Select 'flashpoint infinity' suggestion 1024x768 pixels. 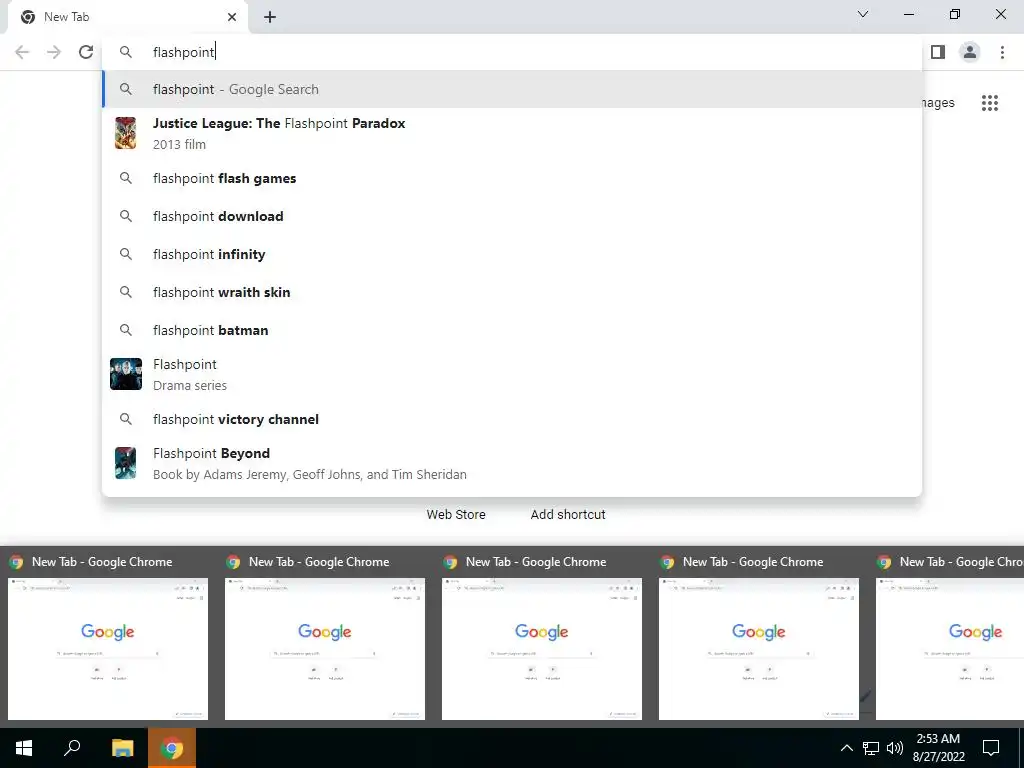pos(512,254)
